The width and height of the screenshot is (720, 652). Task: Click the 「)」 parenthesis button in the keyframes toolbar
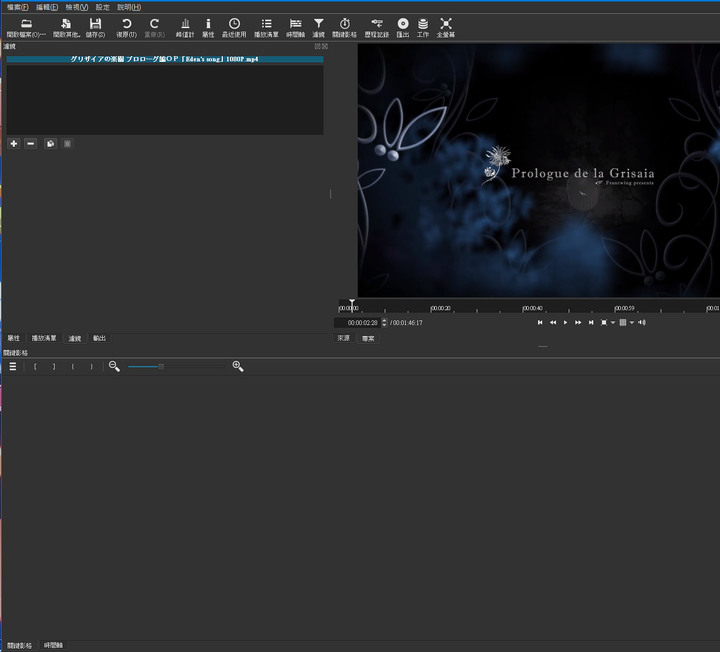point(91,366)
